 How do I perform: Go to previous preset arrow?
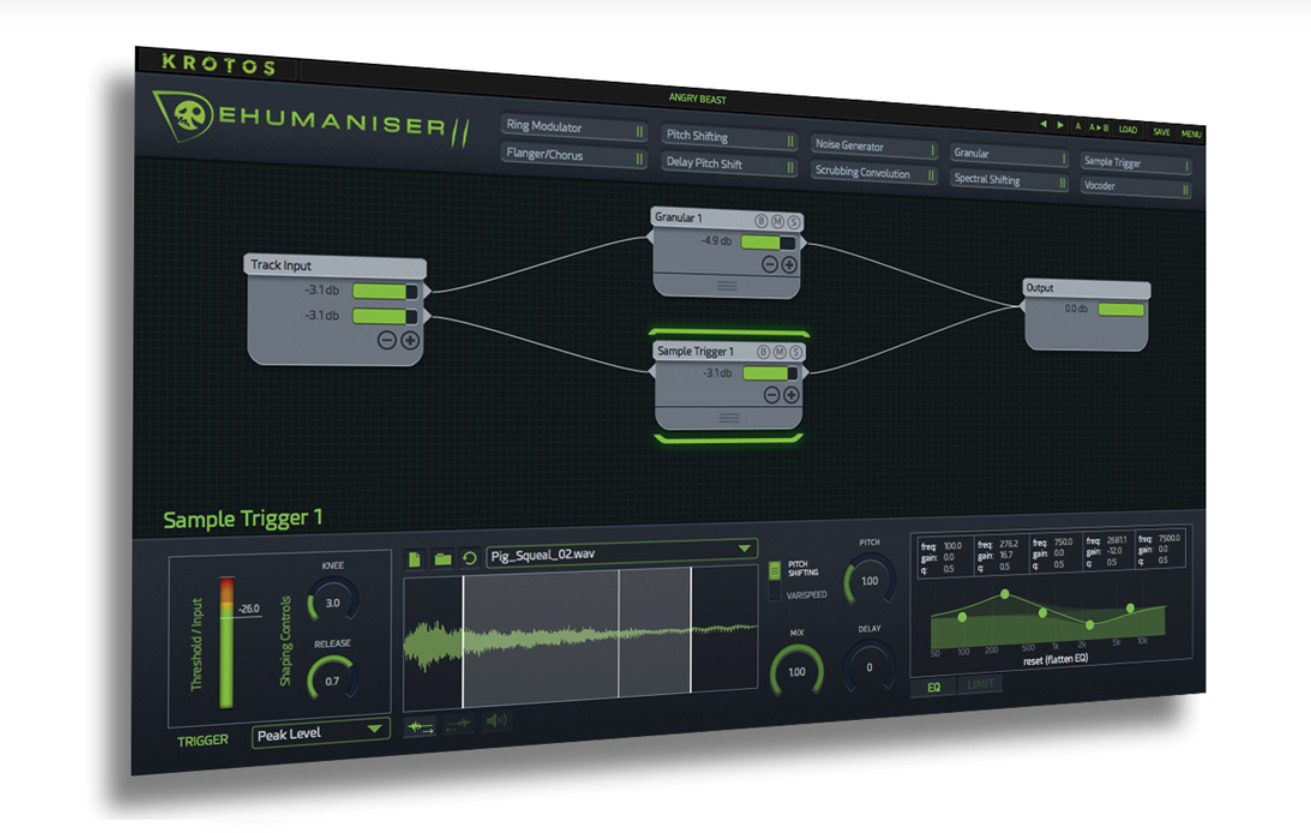(x=1044, y=125)
